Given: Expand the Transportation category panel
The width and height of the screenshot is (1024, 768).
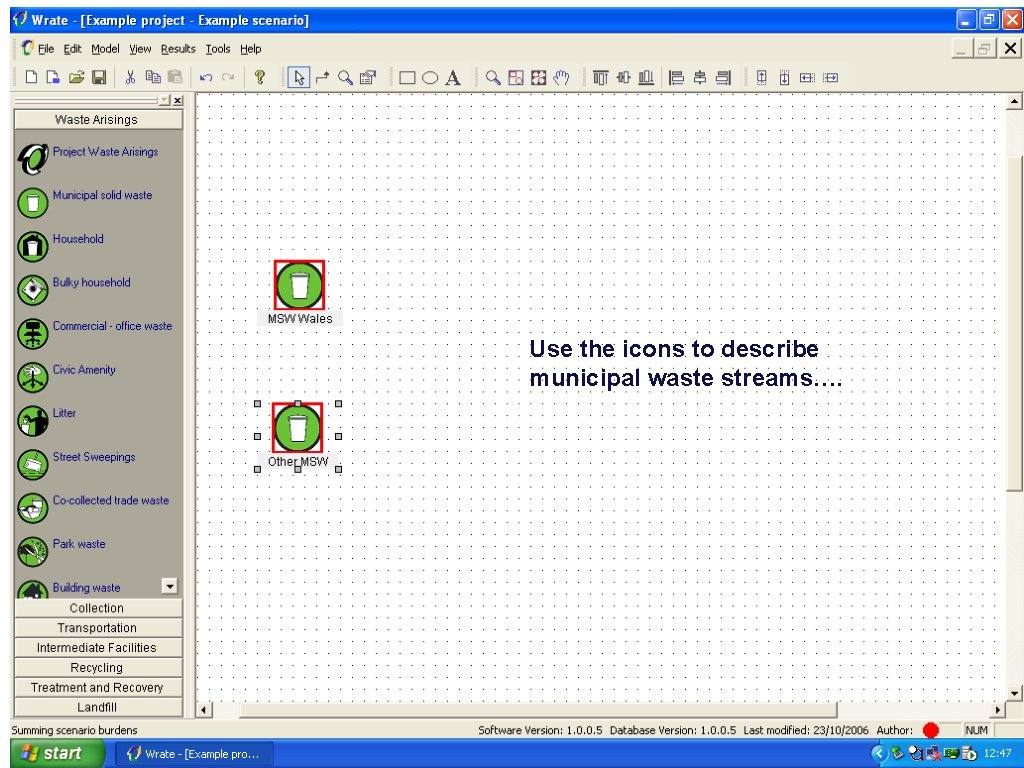Looking at the screenshot, I should pos(97,627).
